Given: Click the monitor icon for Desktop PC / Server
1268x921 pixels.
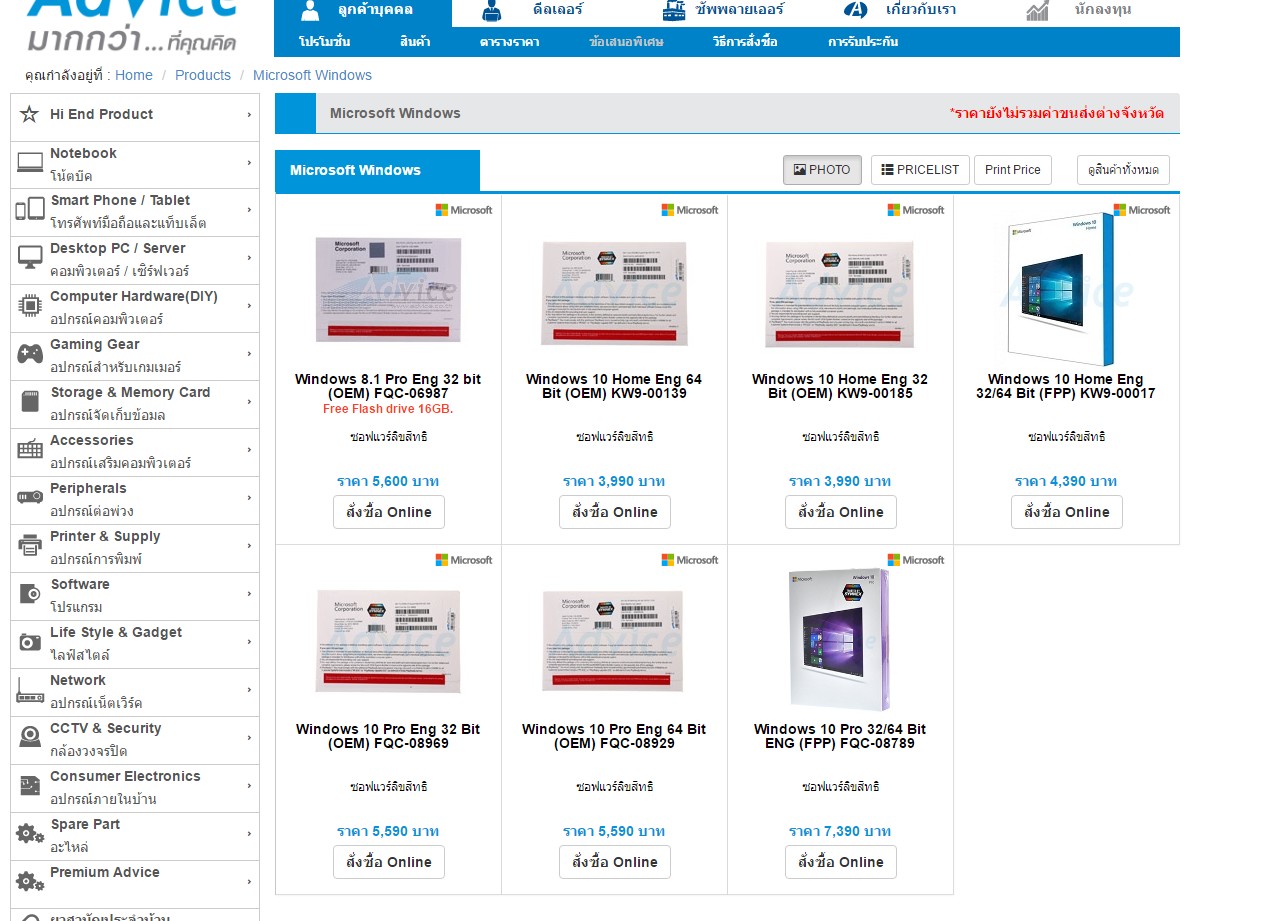Looking at the screenshot, I should pos(30,258).
